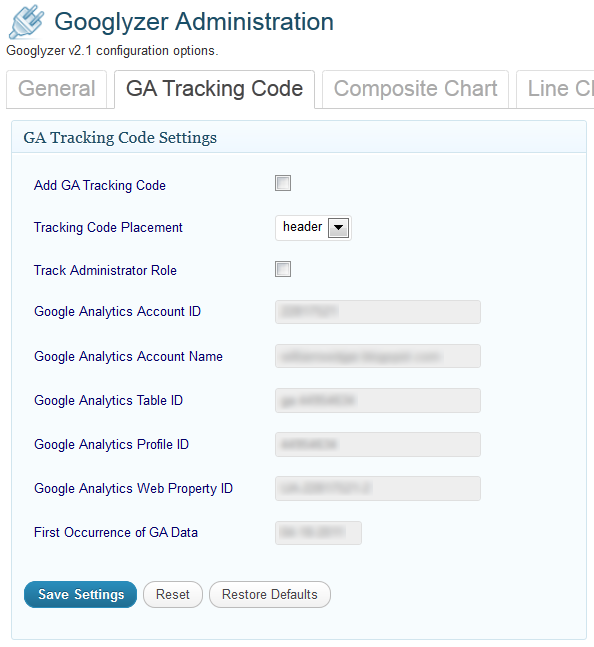Click the Reset button
Image resolution: width=594 pixels, height=647 pixels.
pos(173,594)
